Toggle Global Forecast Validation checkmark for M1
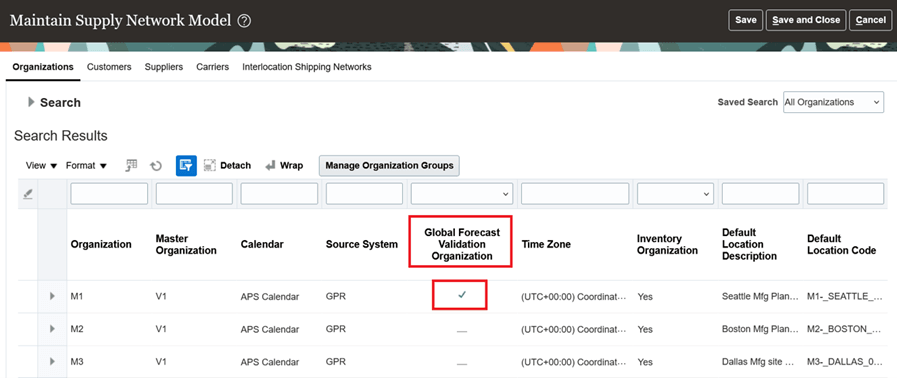The width and height of the screenshot is (897, 378). pyautogui.click(x=462, y=295)
